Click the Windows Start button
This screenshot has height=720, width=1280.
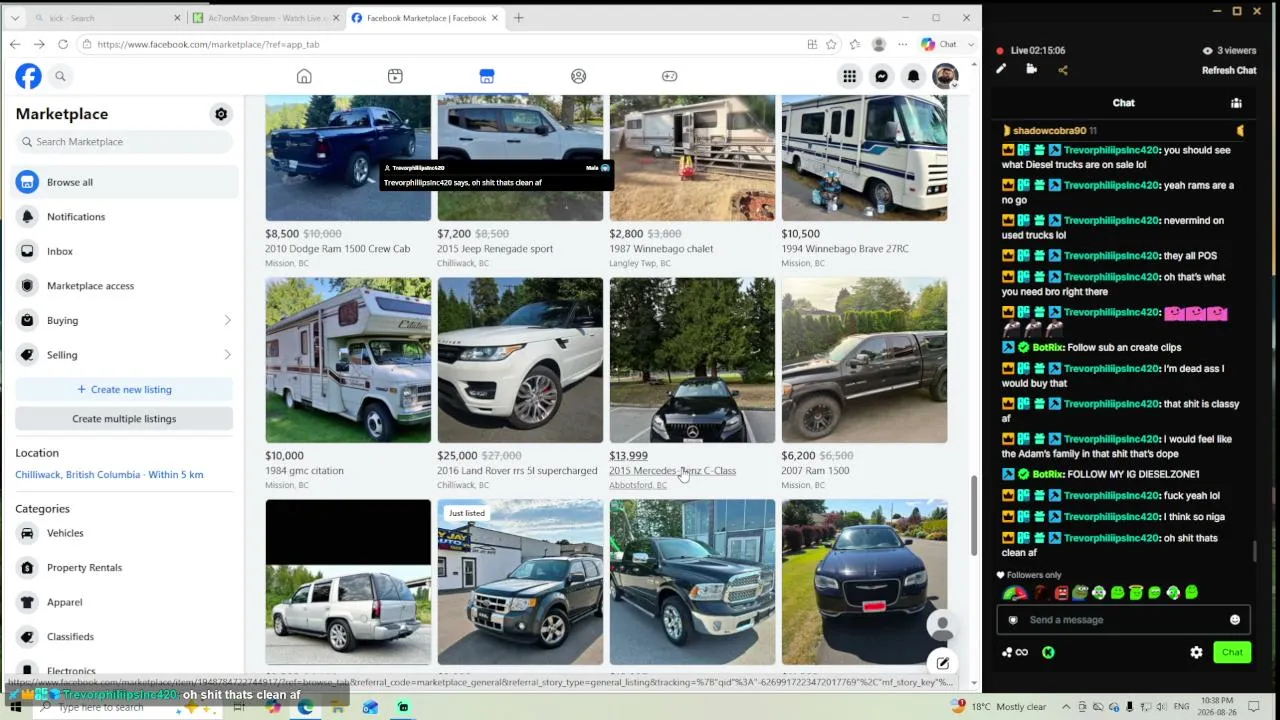16,708
